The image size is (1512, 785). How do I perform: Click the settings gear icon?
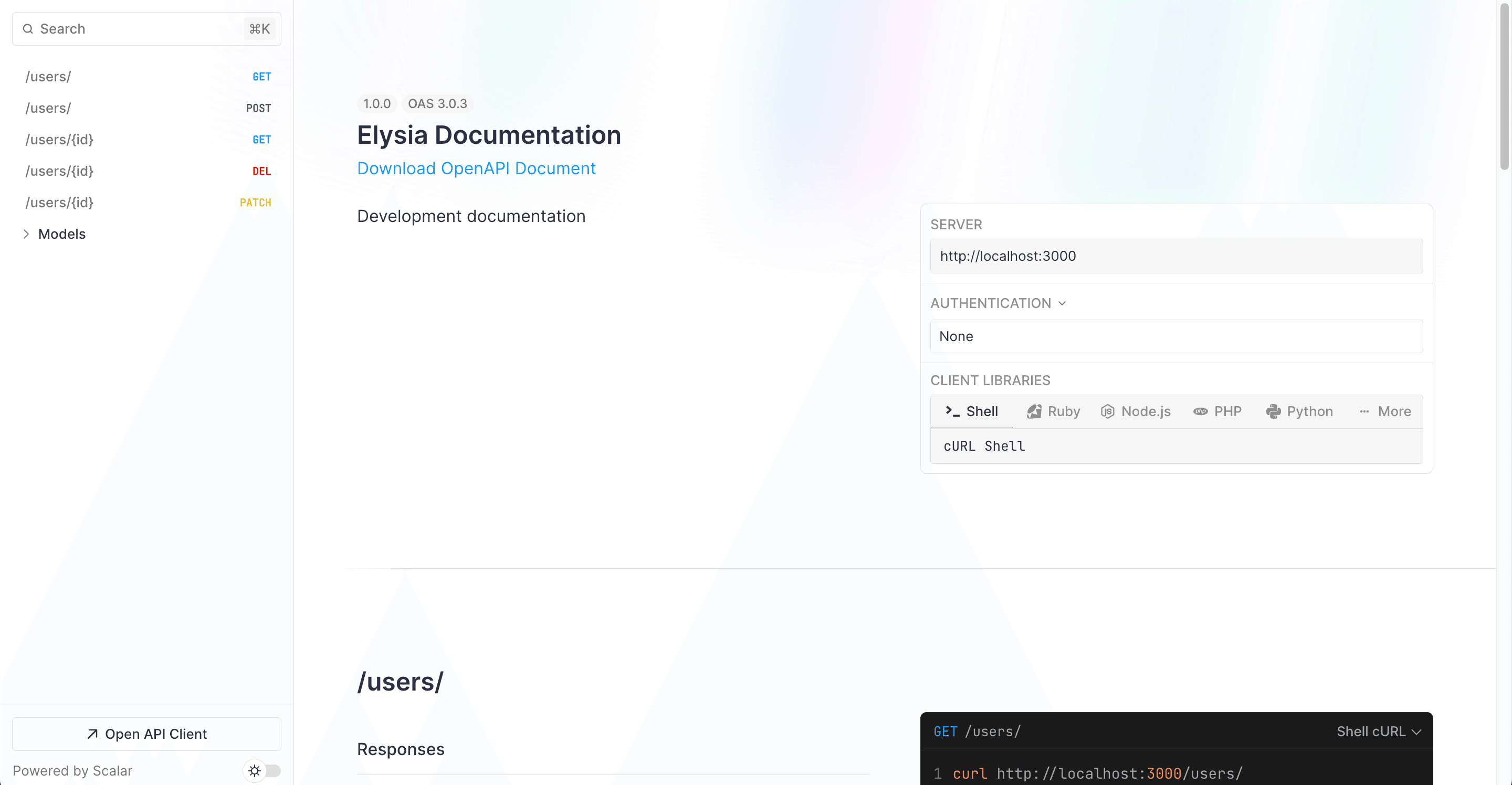pyautogui.click(x=254, y=770)
